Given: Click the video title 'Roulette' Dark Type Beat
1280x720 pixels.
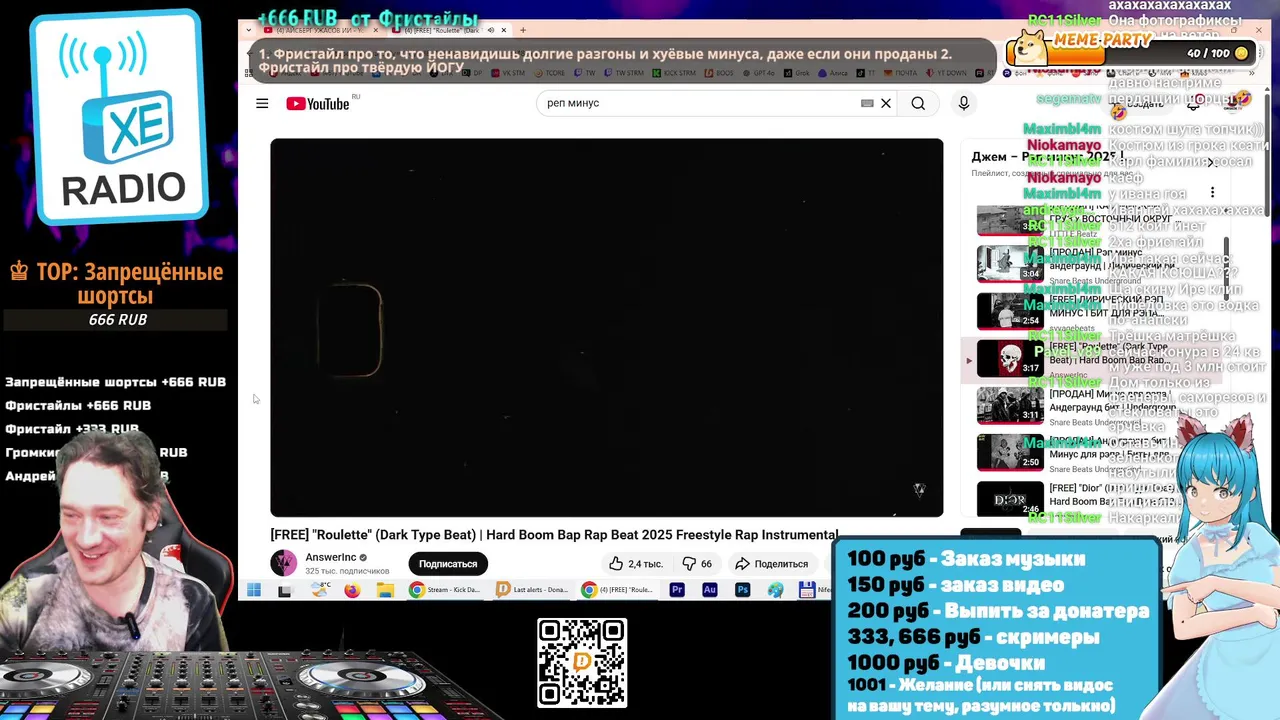Looking at the screenshot, I should tap(554, 535).
